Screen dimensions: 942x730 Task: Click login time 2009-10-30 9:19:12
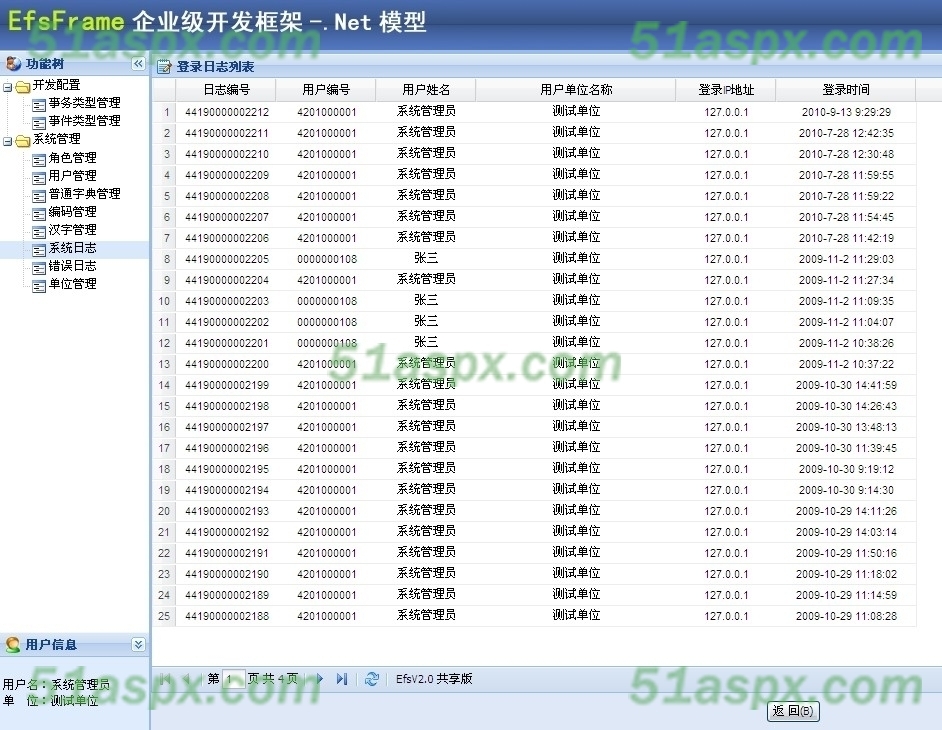coord(846,469)
